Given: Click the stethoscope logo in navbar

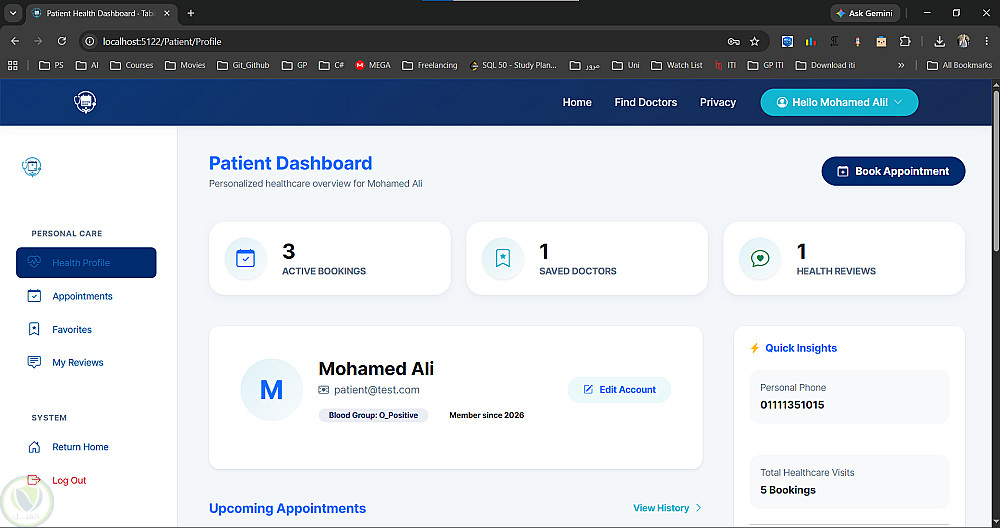Looking at the screenshot, I should click(85, 102).
